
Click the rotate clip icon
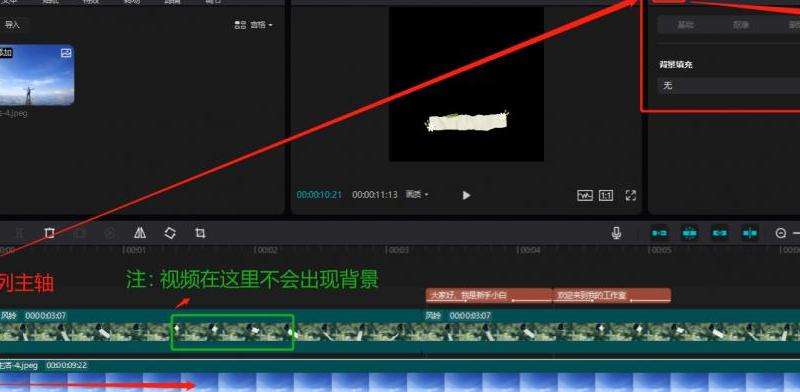170,233
